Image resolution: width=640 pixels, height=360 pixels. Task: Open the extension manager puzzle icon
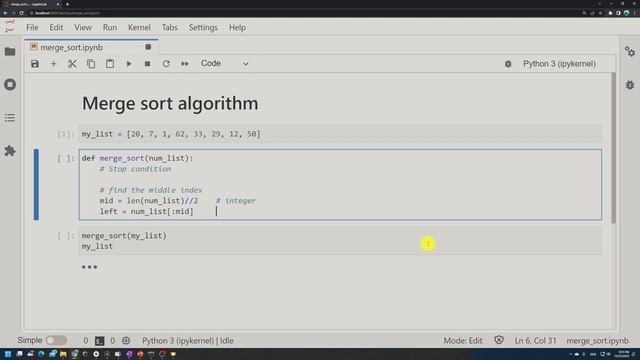(10, 151)
